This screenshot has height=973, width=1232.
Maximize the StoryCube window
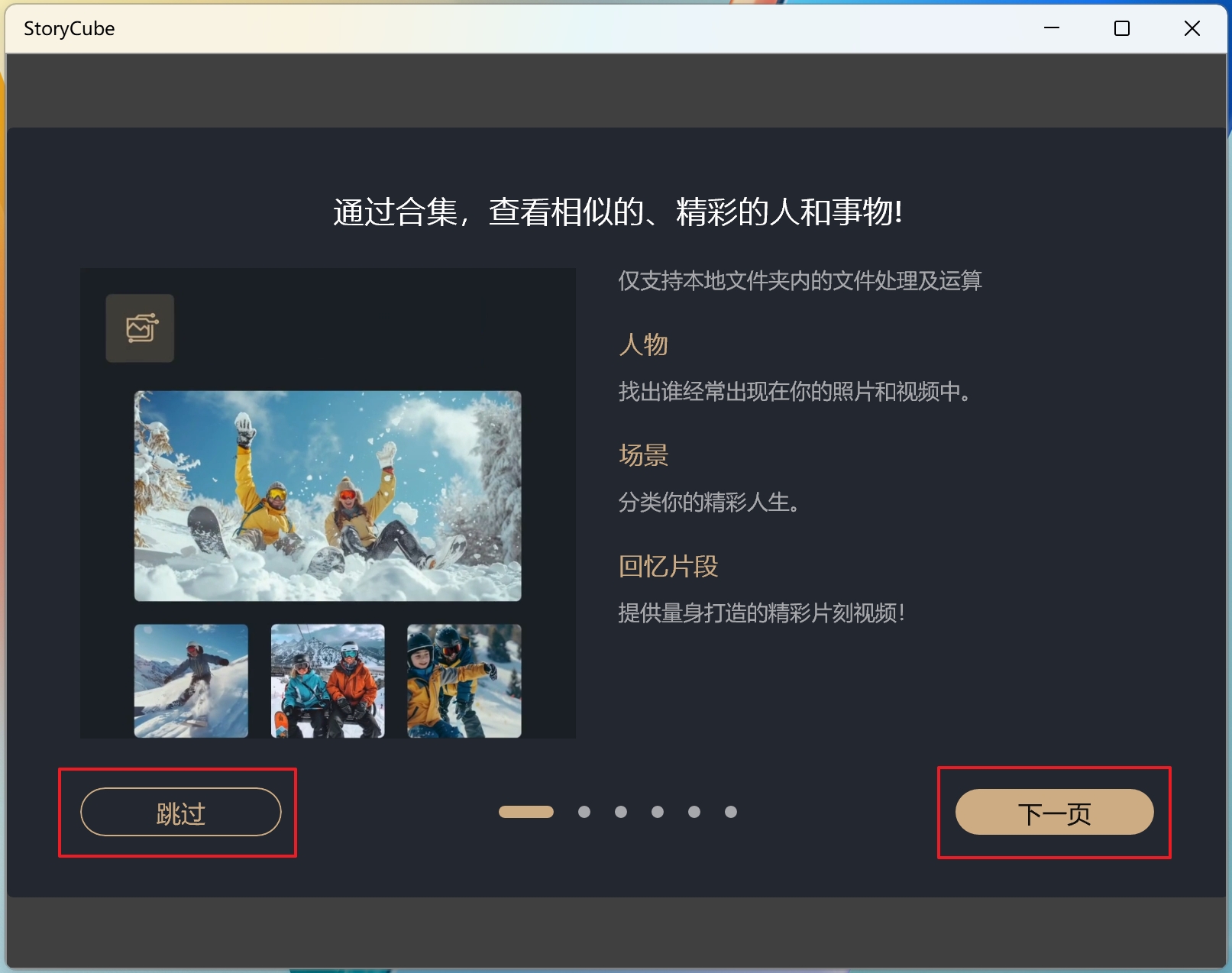click(x=1122, y=28)
